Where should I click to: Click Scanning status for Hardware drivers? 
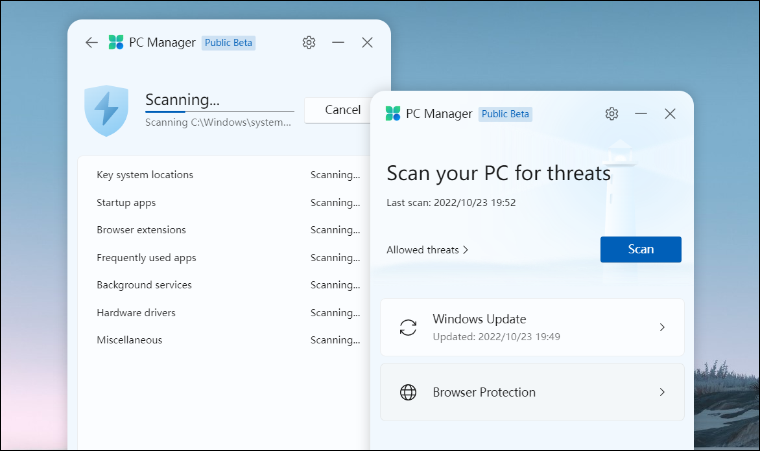point(335,313)
